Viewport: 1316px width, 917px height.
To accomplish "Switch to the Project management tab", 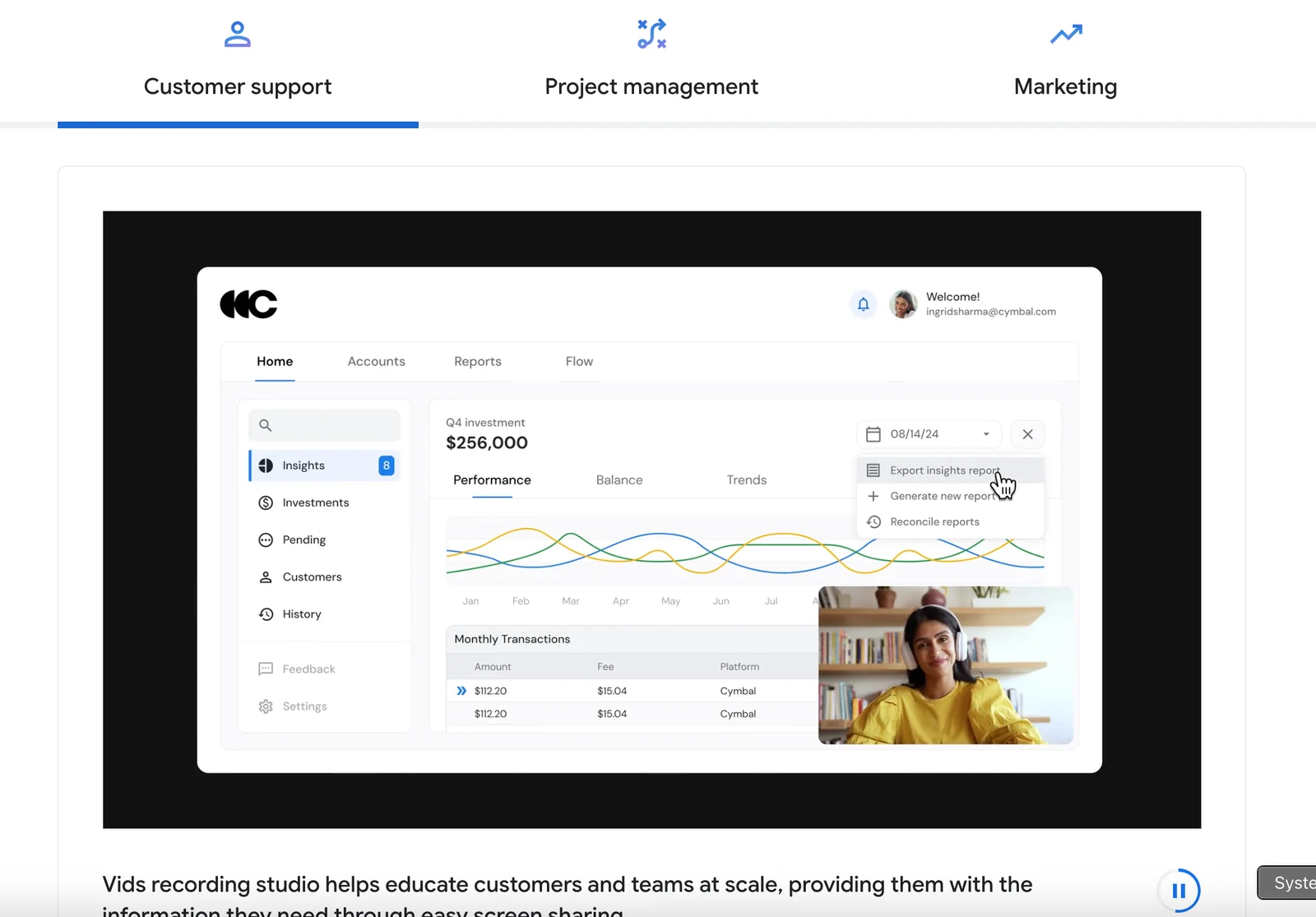I will click(x=651, y=86).
